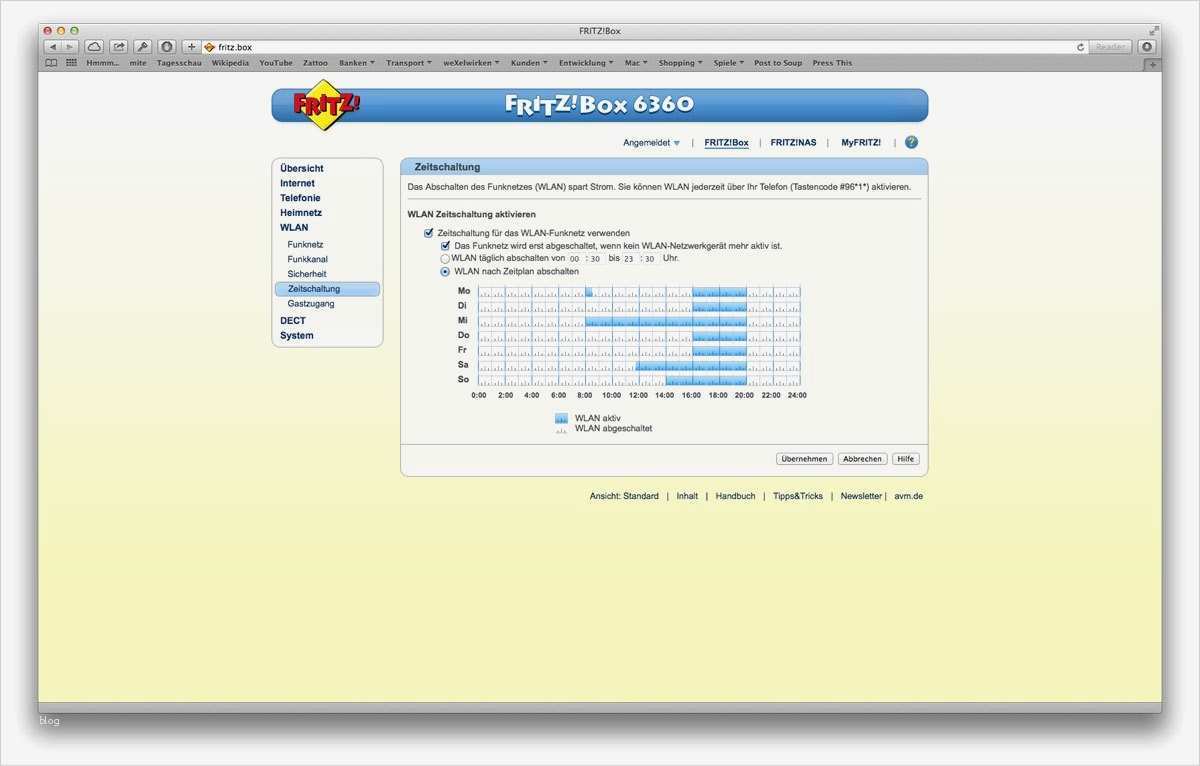Viewport: 1200px width, 766px height.
Task: Click the Hilfe button
Action: coord(906,459)
